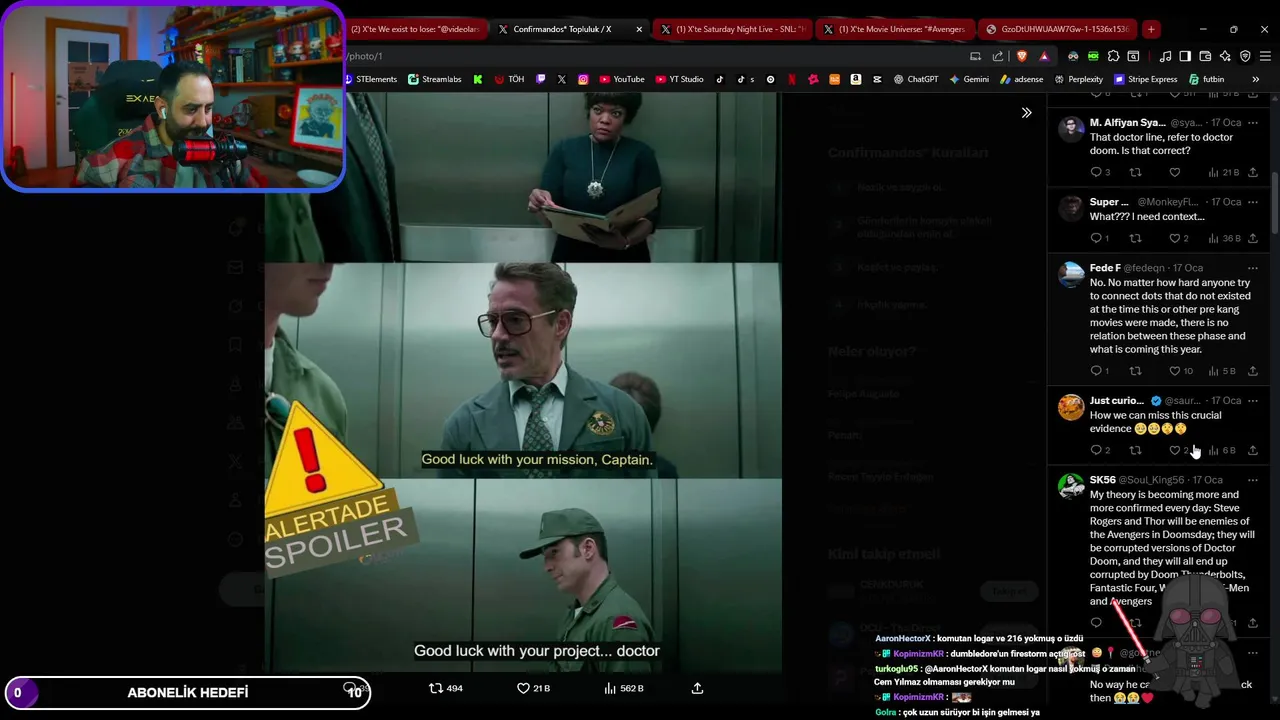
Task: Open the Gemini bookmark
Action: [969, 79]
